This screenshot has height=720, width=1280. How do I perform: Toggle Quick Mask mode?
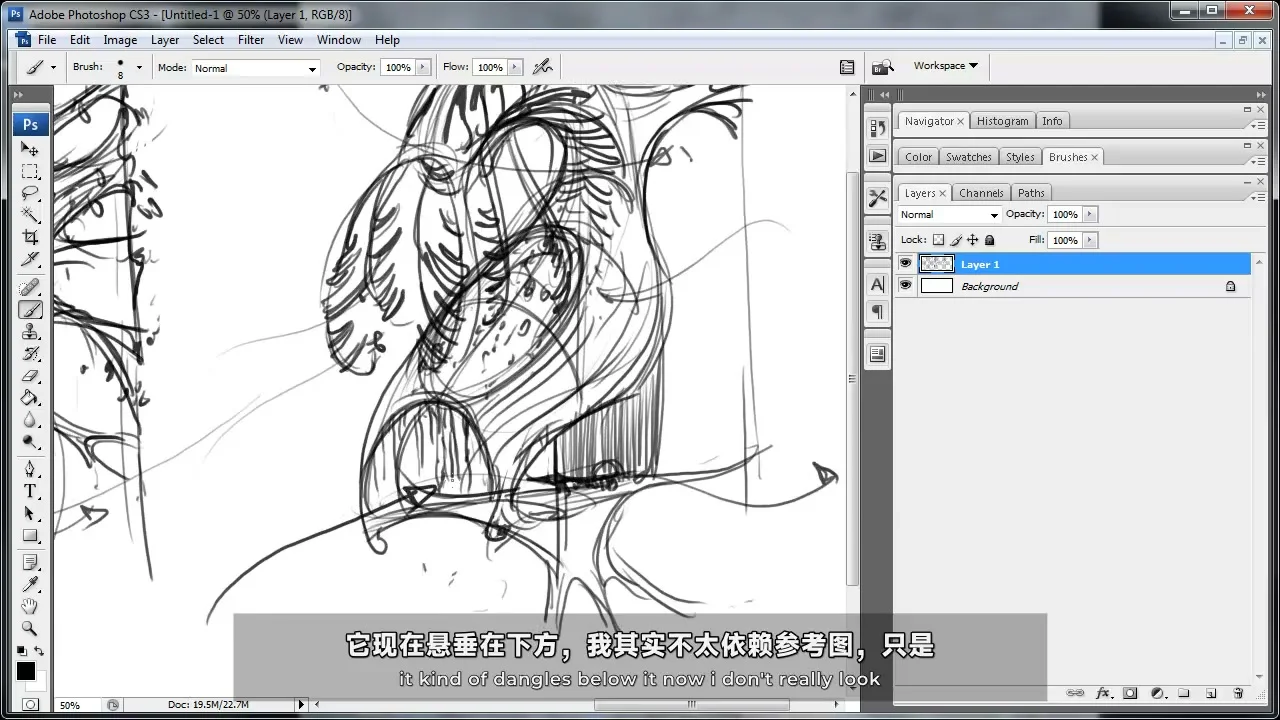tap(30, 704)
